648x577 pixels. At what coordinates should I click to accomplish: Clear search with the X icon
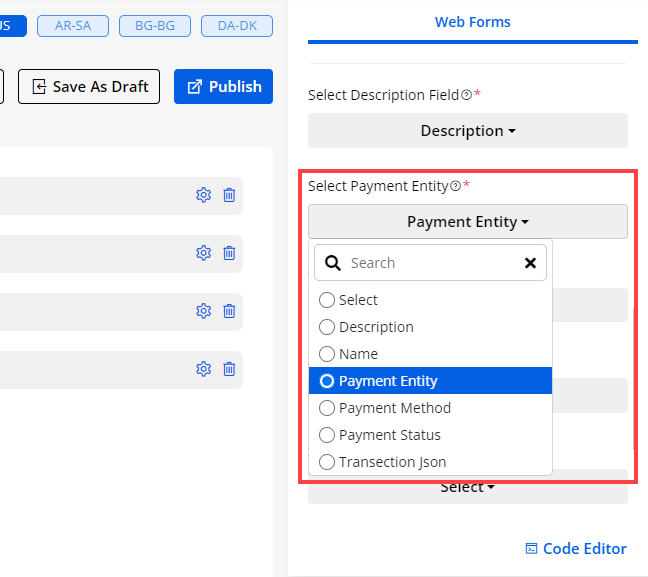[530, 263]
